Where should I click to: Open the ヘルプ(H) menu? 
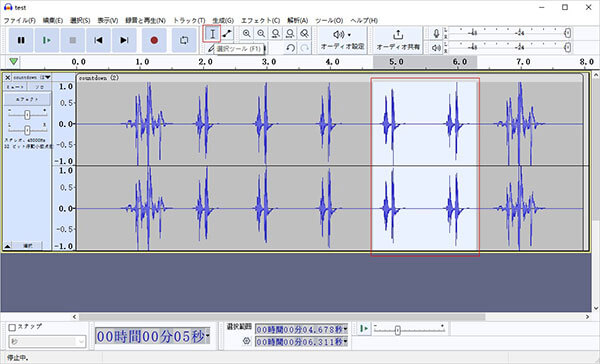click(364, 20)
